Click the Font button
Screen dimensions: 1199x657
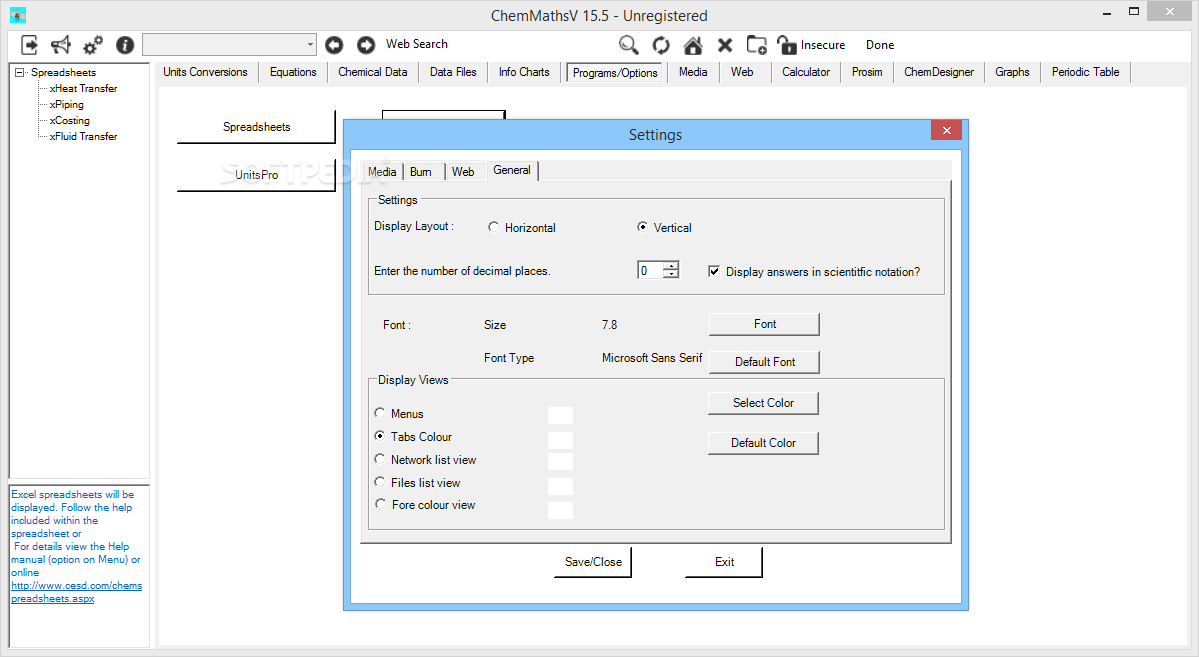pos(764,324)
